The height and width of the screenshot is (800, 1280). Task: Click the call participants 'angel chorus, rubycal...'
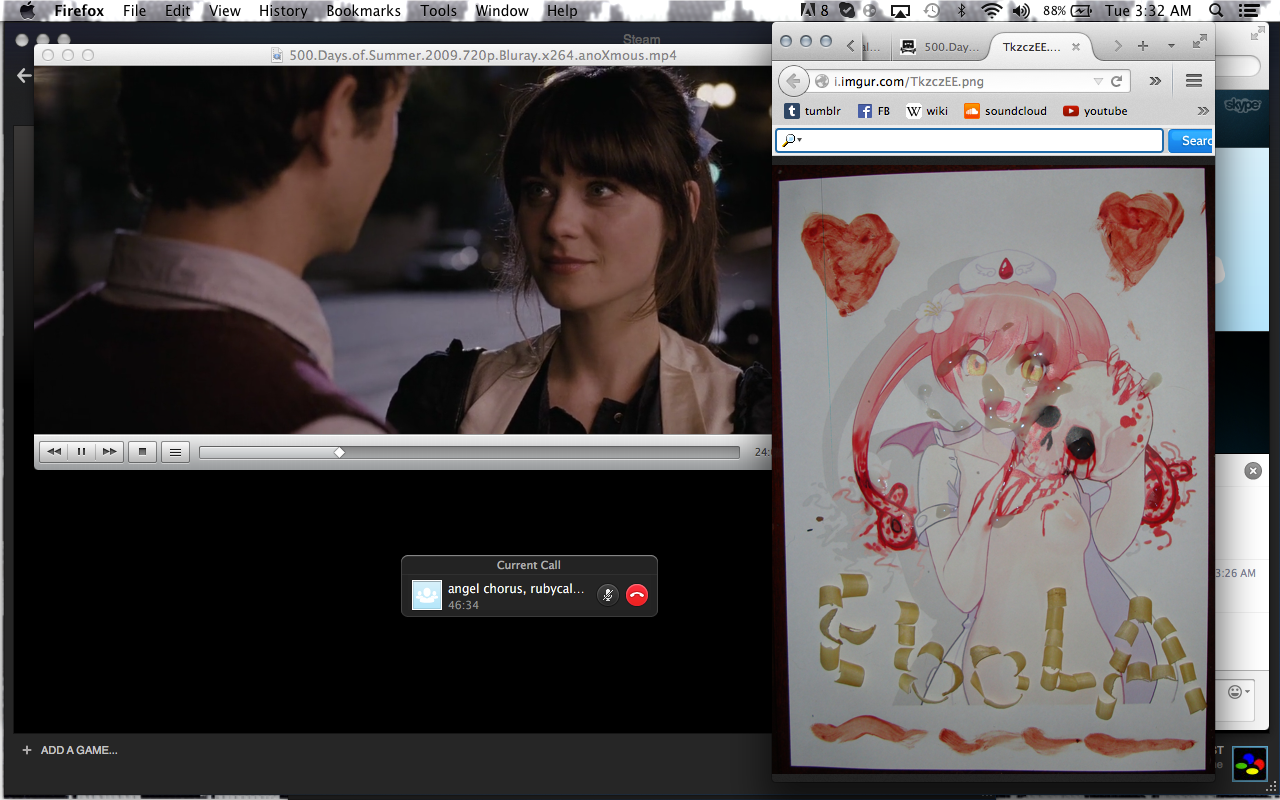pos(516,589)
